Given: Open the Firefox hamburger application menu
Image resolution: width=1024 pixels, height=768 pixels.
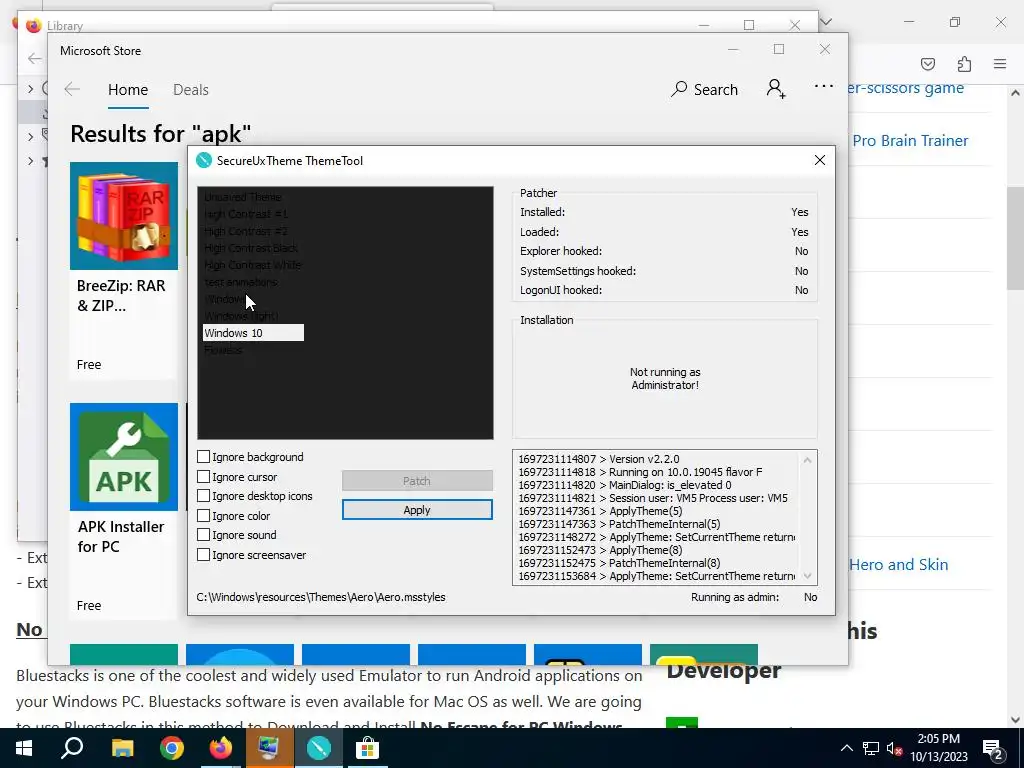Looking at the screenshot, I should [1000, 64].
